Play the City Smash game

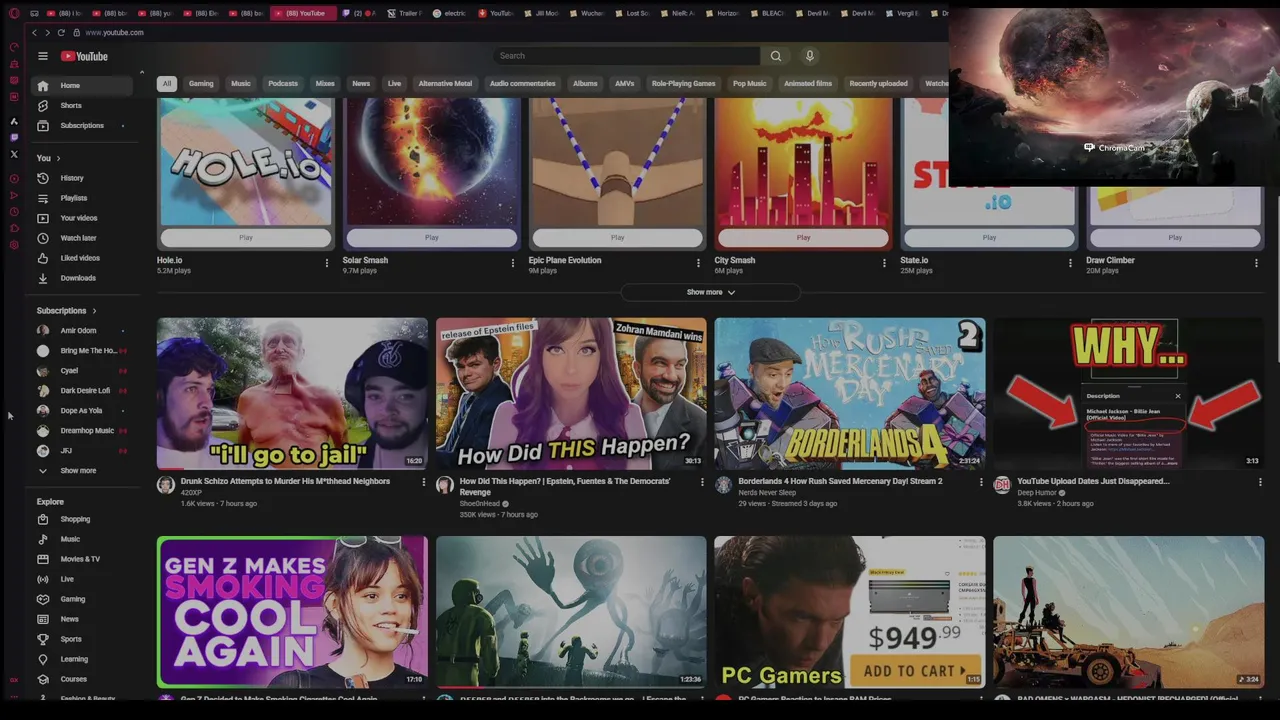(803, 238)
